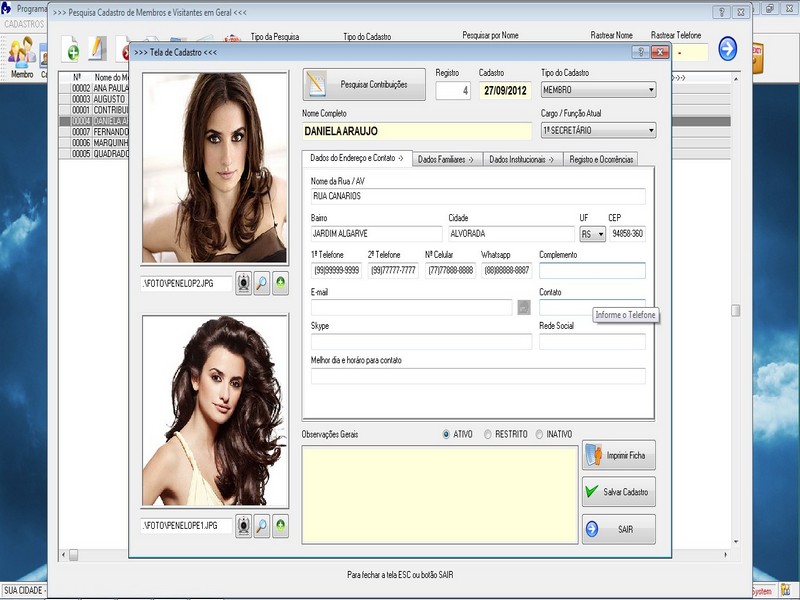Switch to Dados Institucionais tab
This screenshot has width=800, height=600.
point(522,160)
